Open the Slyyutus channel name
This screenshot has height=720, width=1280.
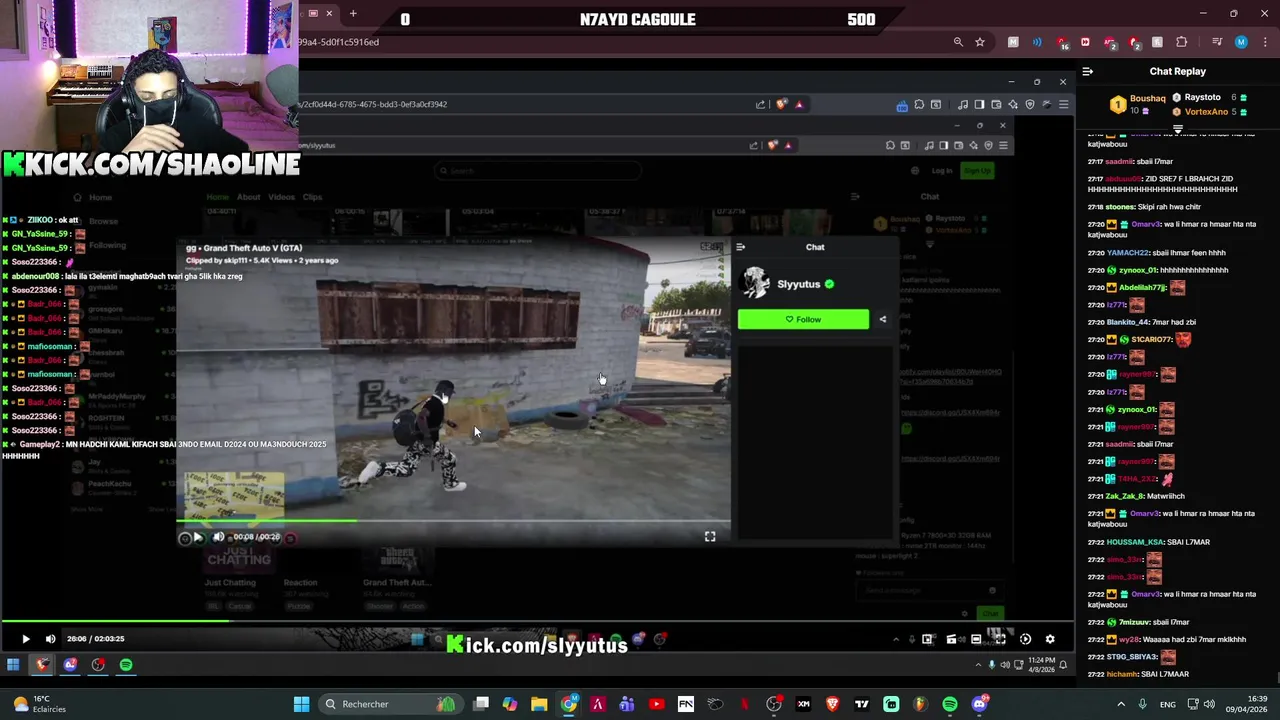pyautogui.click(x=798, y=284)
